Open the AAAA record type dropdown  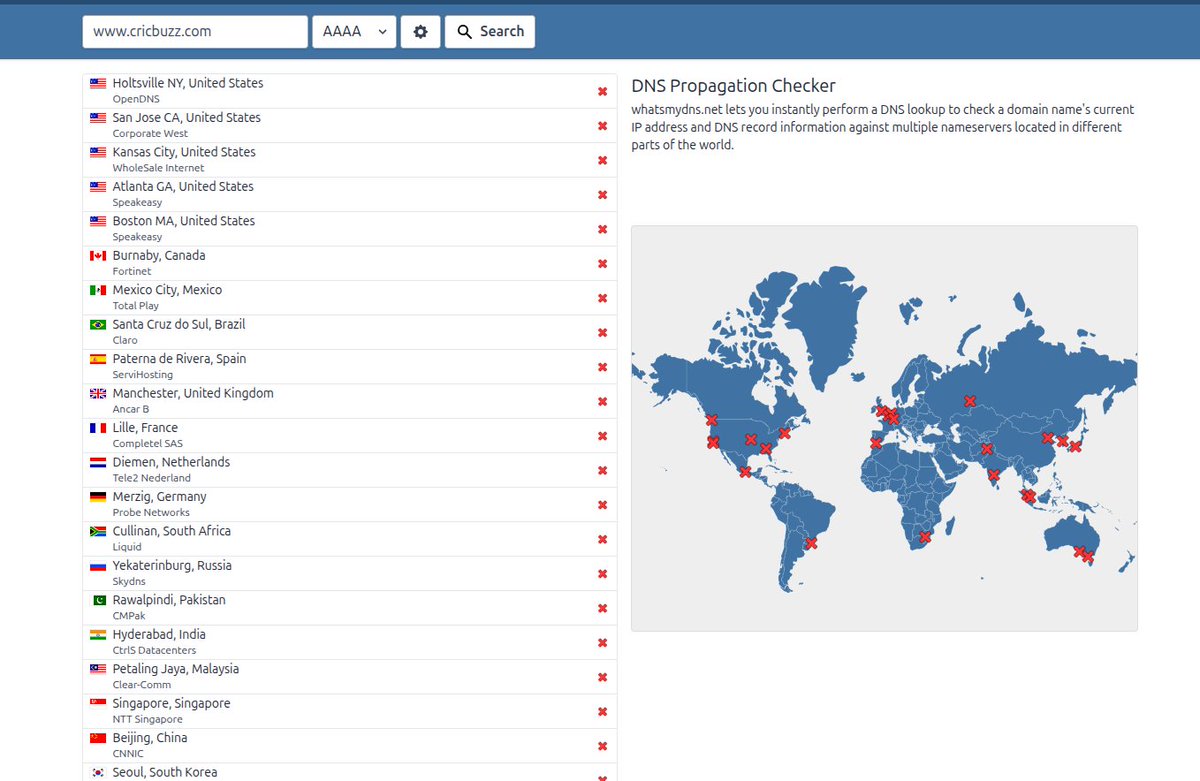(x=354, y=31)
